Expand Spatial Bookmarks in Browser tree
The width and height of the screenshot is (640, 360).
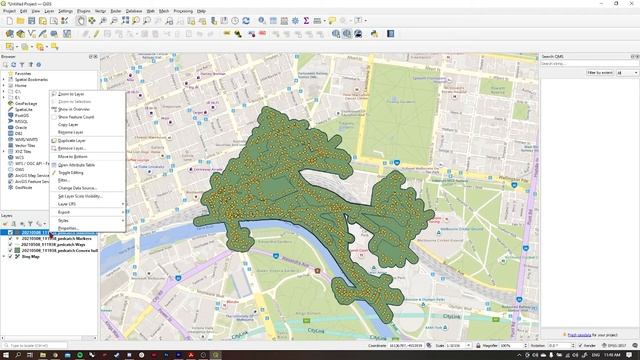tap(4, 80)
